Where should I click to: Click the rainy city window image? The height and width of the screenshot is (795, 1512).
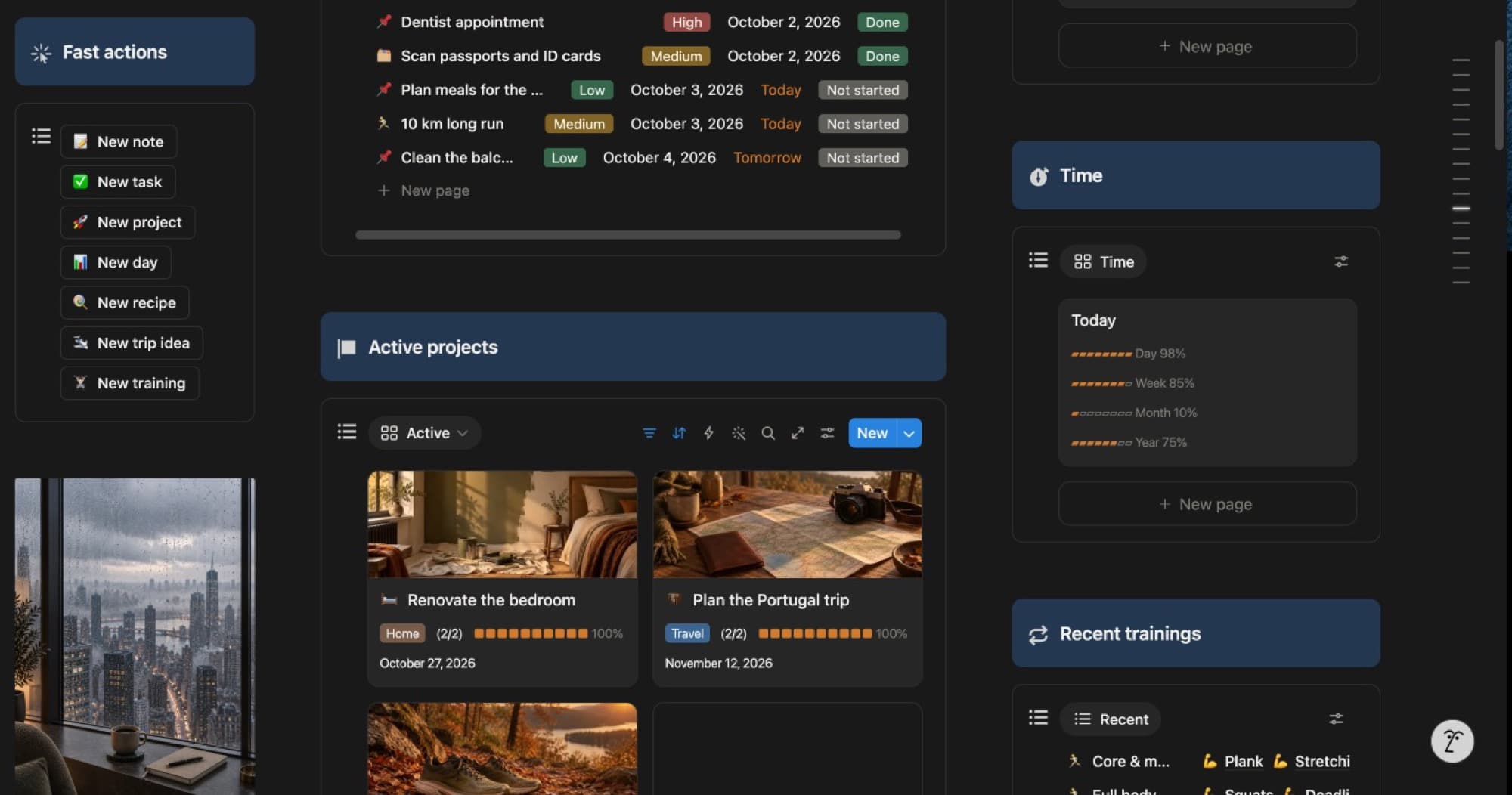tap(135, 636)
